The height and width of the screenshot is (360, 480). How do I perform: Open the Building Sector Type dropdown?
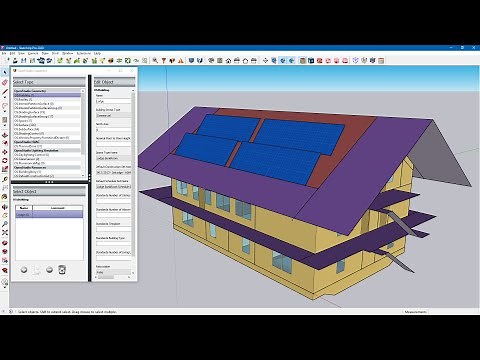tap(113, 115)
